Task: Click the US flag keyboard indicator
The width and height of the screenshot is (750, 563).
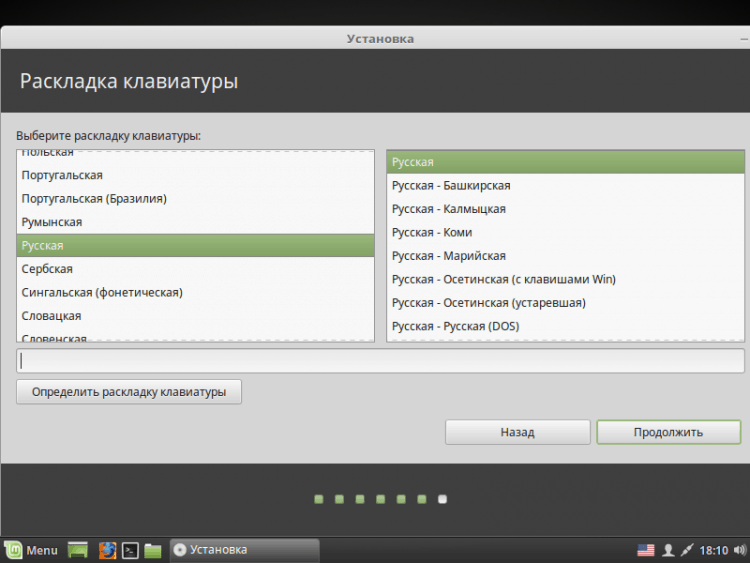Action: (646, 550)
